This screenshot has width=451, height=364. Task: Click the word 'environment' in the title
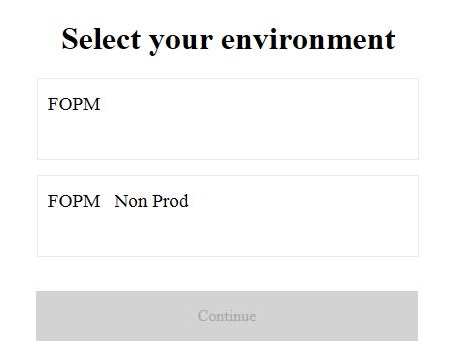pos(308,40)
